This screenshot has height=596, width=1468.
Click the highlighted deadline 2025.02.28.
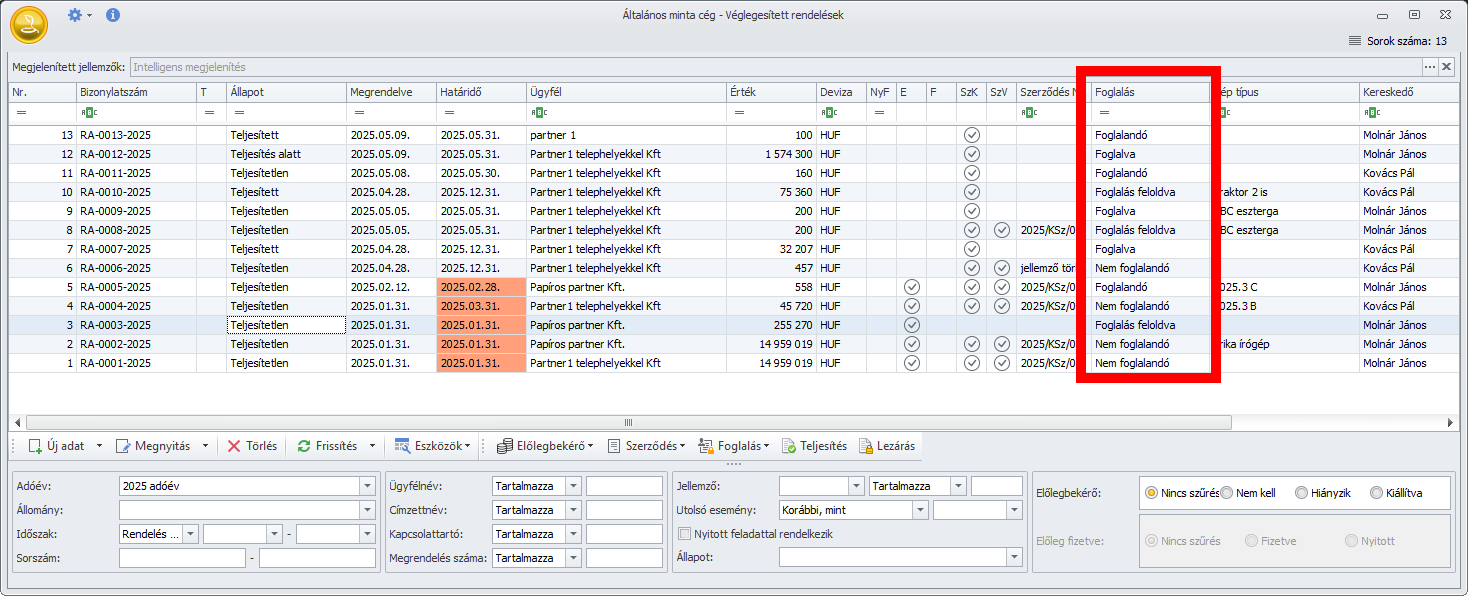coord(481,287)
